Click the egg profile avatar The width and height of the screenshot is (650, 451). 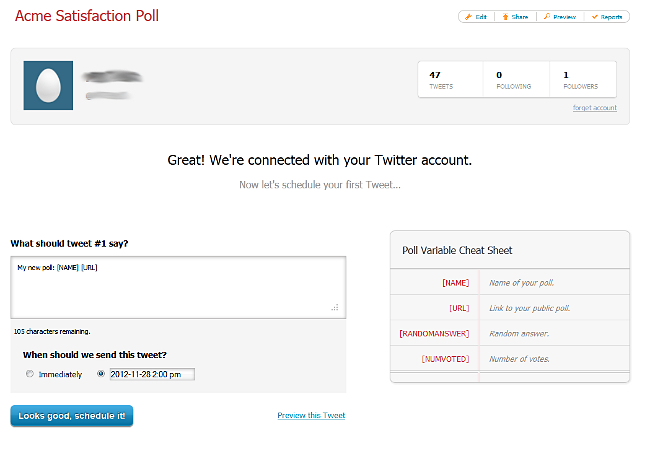[48, 86]
